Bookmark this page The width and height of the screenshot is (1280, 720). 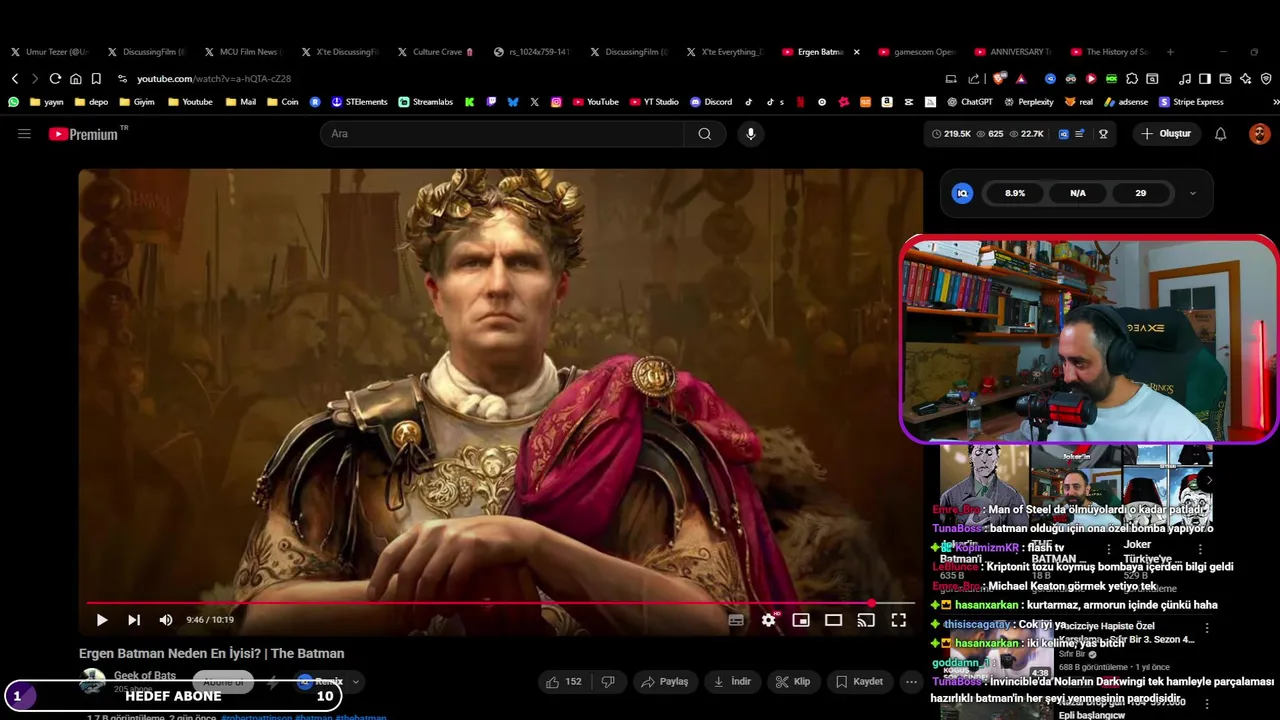tap(96, 78)
